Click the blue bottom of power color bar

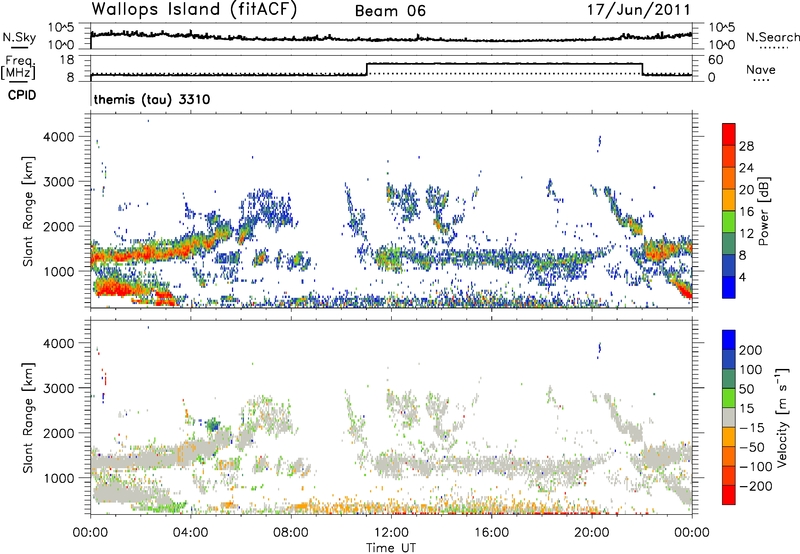pyautogui.click(x=729, y=287)
